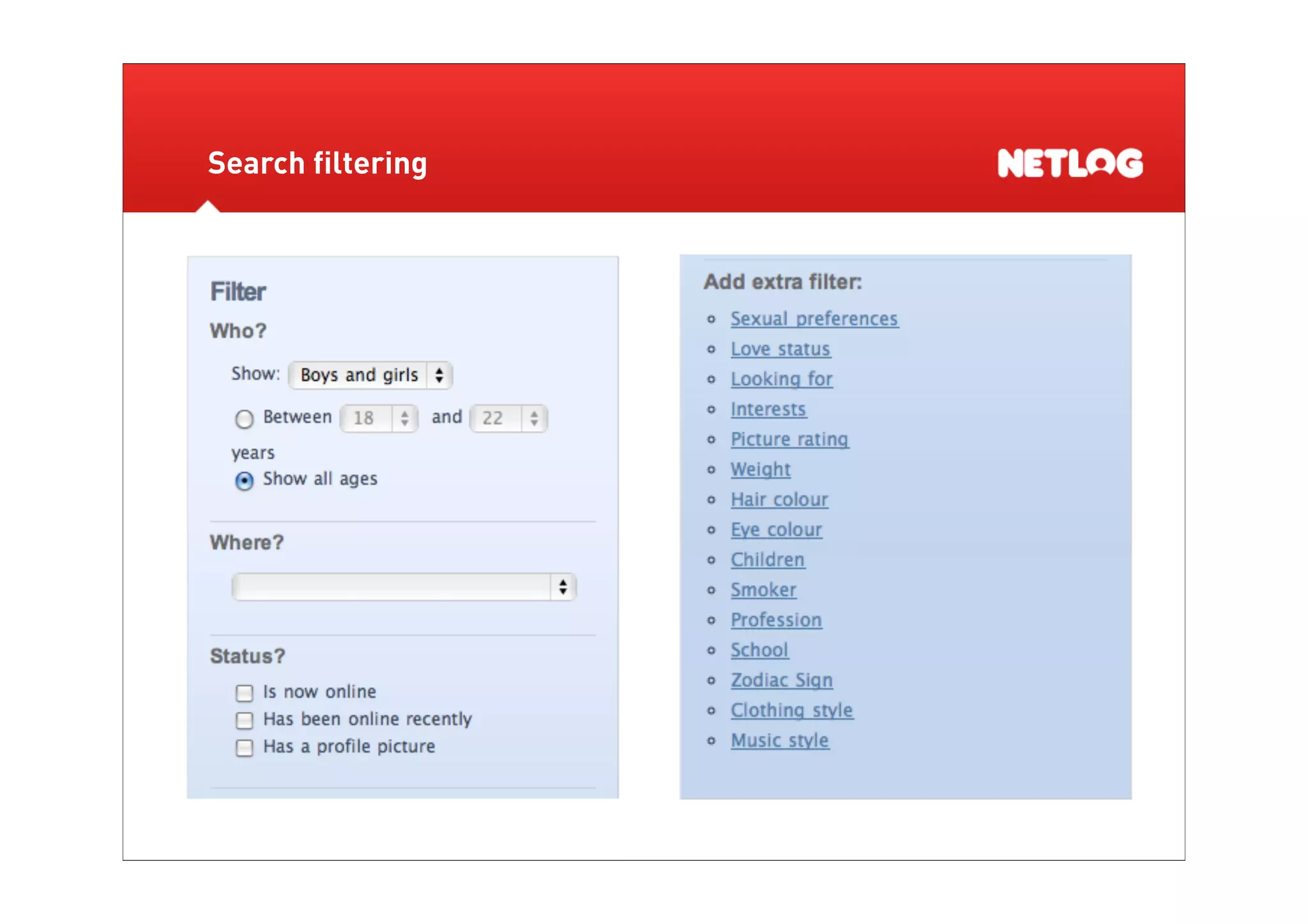Click the Where? section heading
Screen dimensions: 1308x924
pos(247,542)
